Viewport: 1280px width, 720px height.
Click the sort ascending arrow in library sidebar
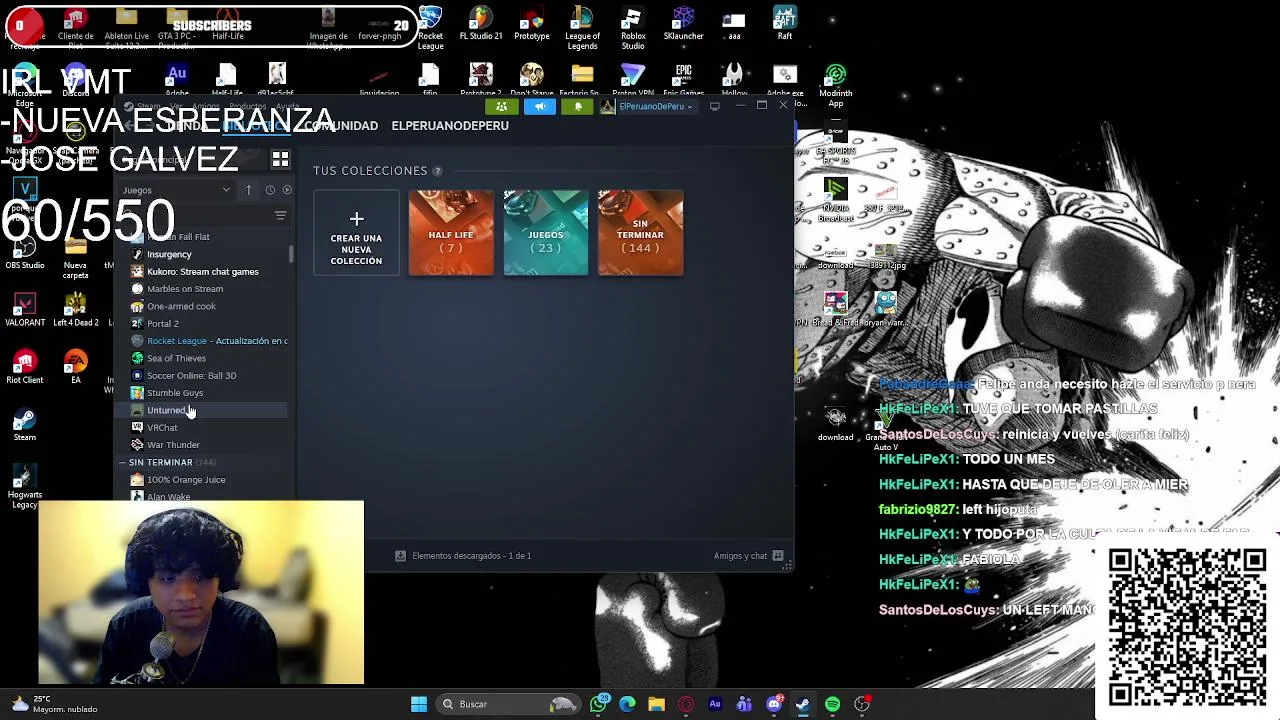[x=249, y=190]
